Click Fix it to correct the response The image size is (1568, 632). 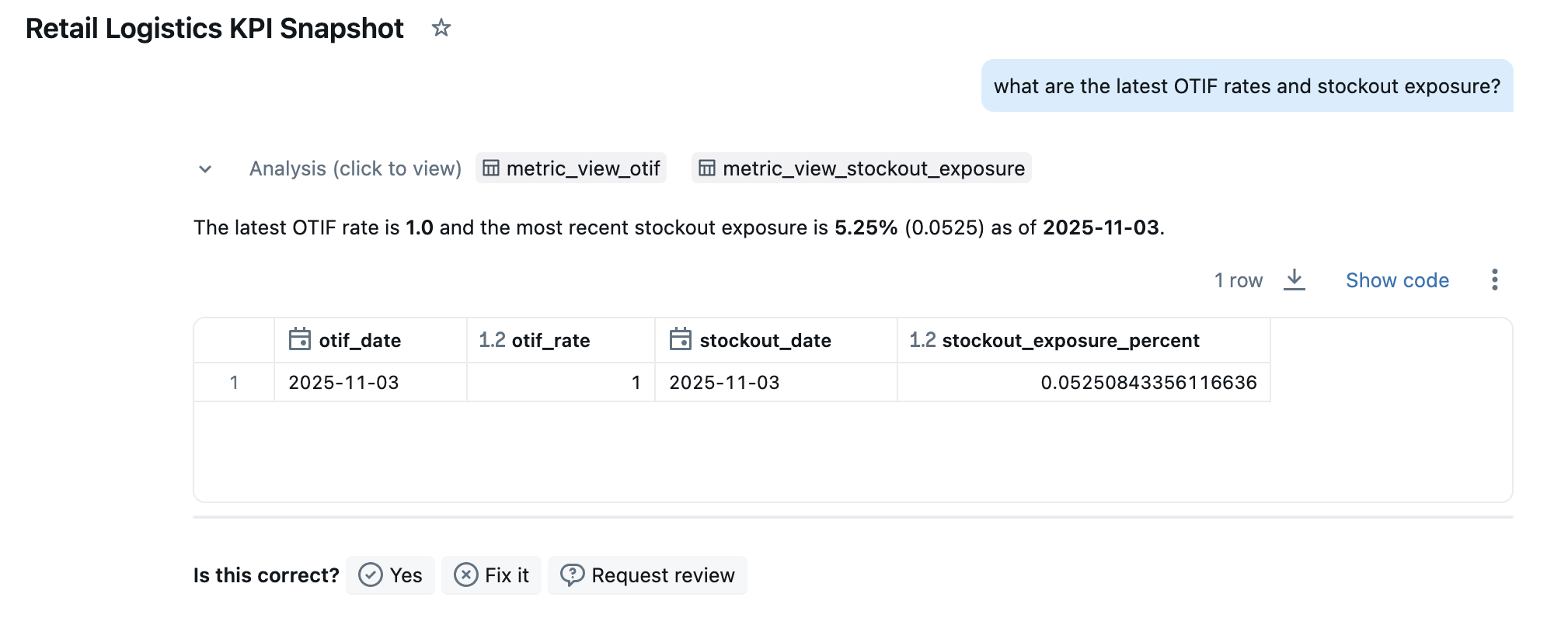491,575
